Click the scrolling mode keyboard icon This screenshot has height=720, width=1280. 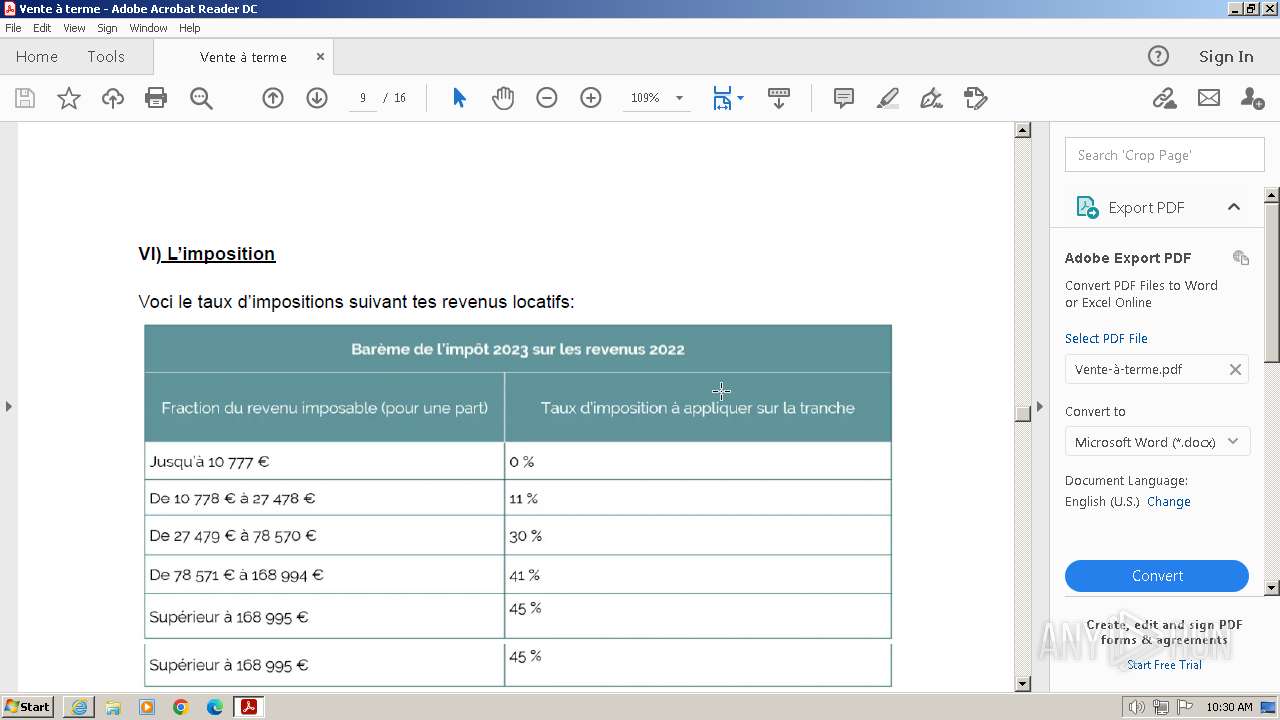(779, 98)
